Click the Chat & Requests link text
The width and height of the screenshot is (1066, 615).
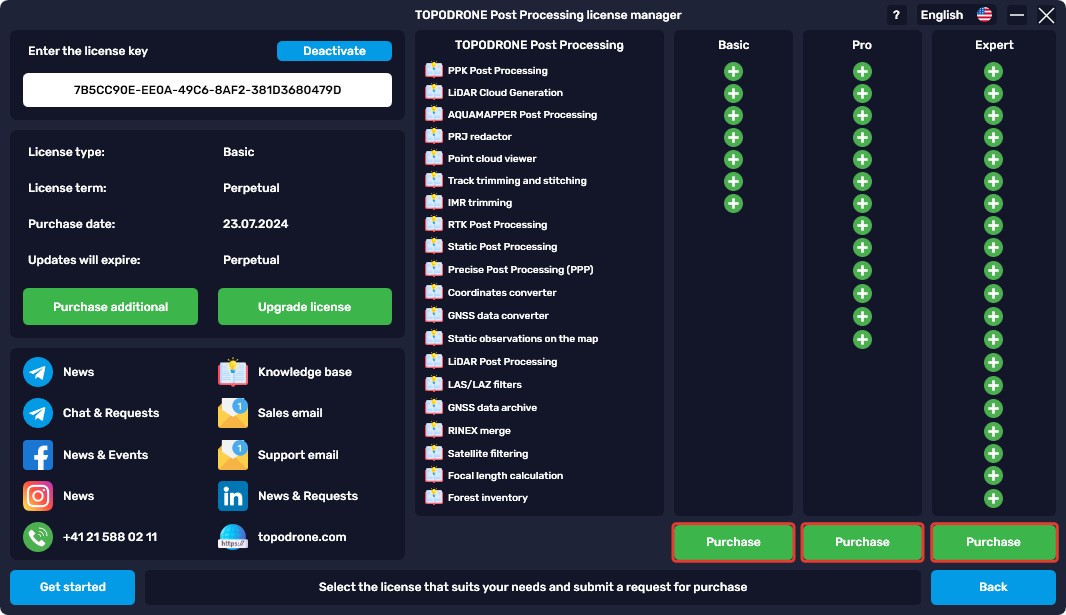click(111, 413)
